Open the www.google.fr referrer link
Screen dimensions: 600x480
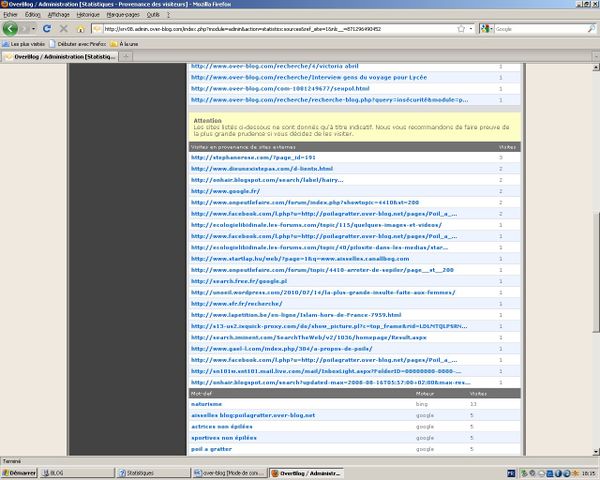click(x=225, y=191)
